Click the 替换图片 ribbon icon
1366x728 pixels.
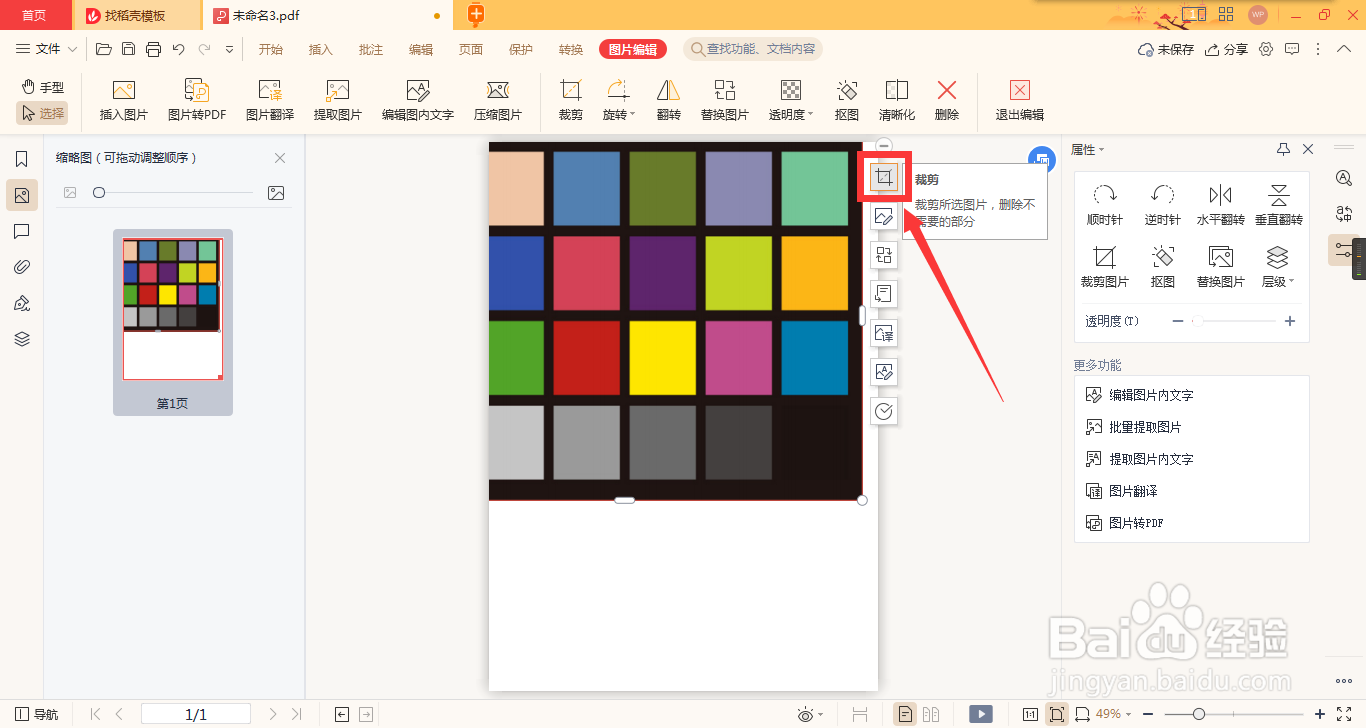coord(725,101)
